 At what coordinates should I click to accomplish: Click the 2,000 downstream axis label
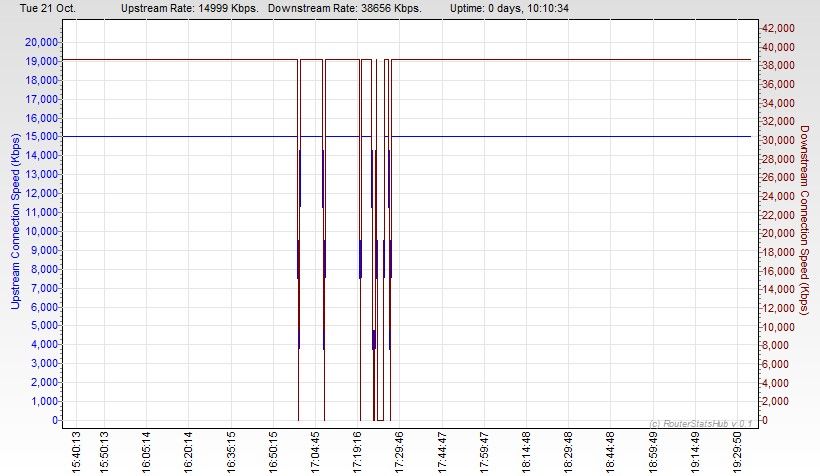[776, 401]
